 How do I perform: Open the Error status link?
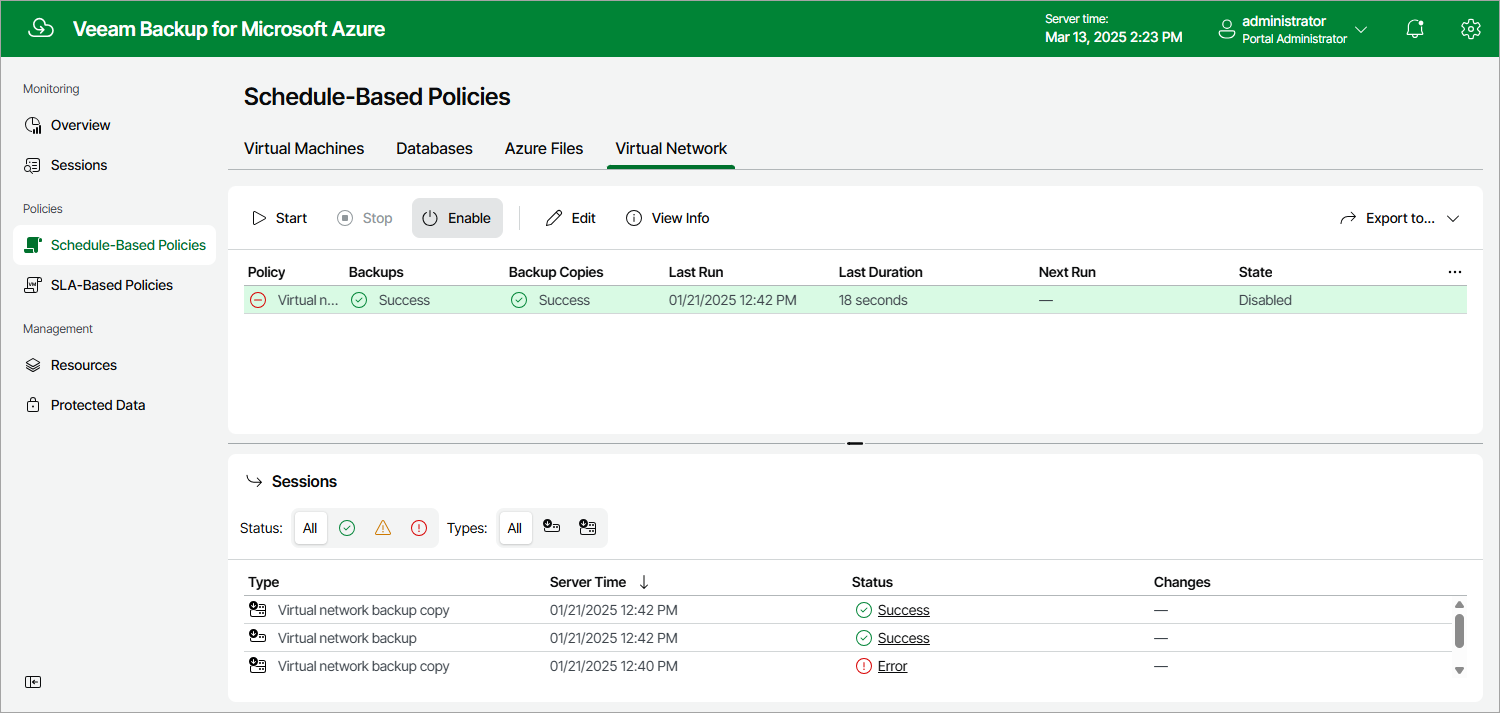point(893,666)
